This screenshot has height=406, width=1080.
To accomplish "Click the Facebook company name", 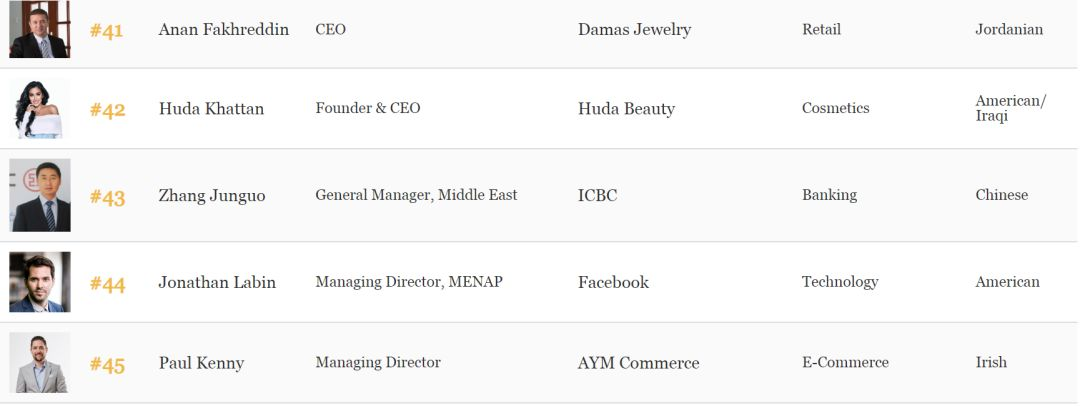I will [613, 283].
